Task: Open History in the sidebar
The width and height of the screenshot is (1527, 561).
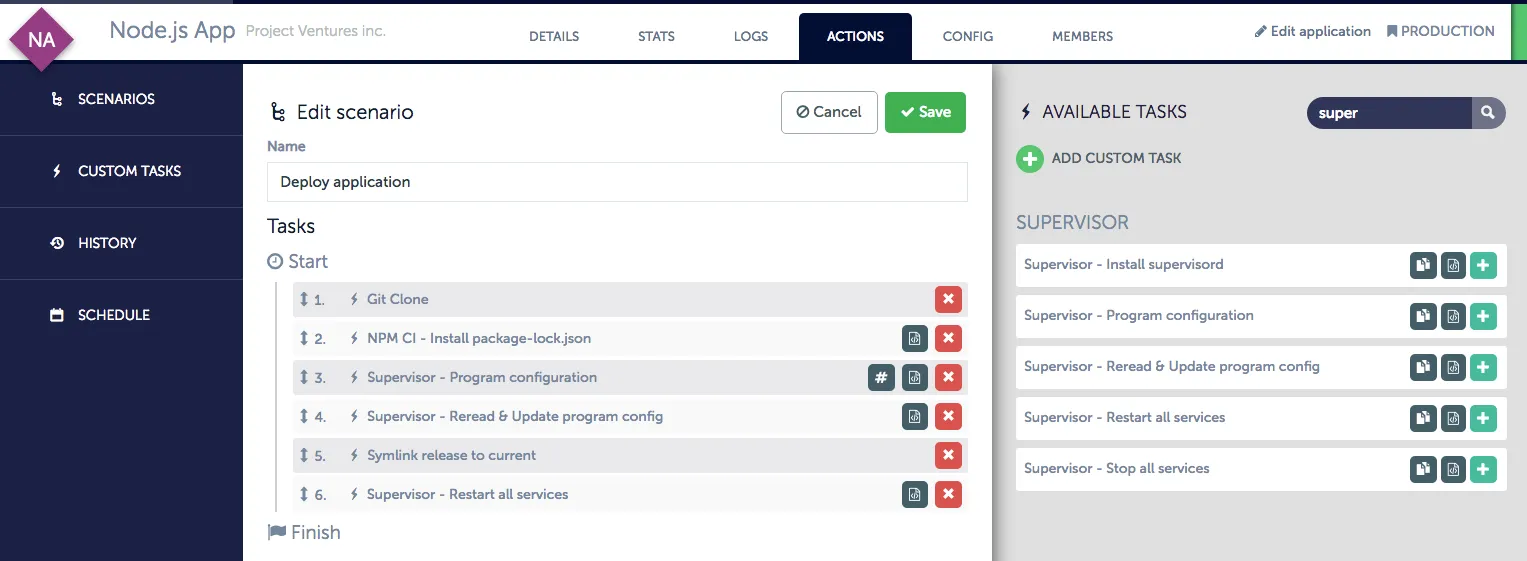Action: coord(107,243)
